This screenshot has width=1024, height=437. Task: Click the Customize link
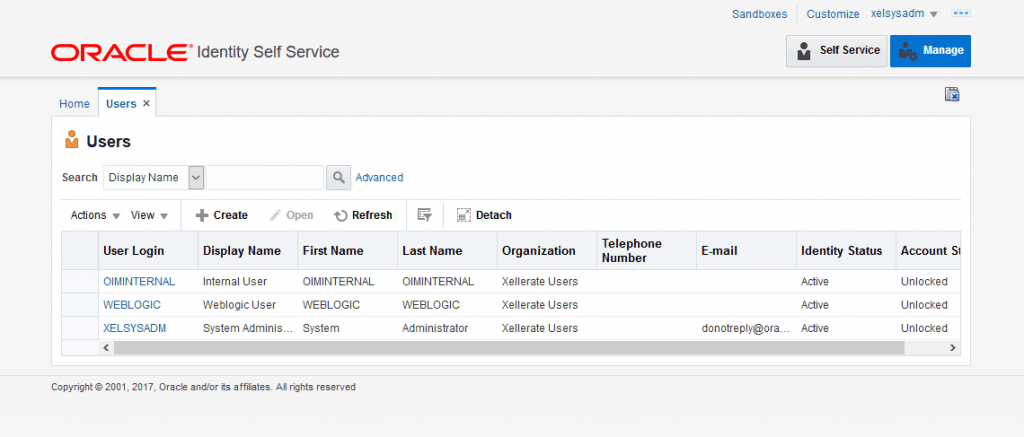click(832, 14)
